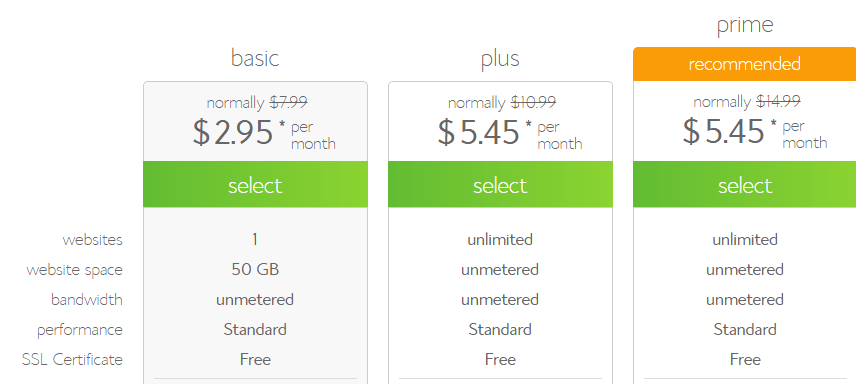Select the basic hosting plan
This screenshot has height=384, width=856.
tap(255, 185)
